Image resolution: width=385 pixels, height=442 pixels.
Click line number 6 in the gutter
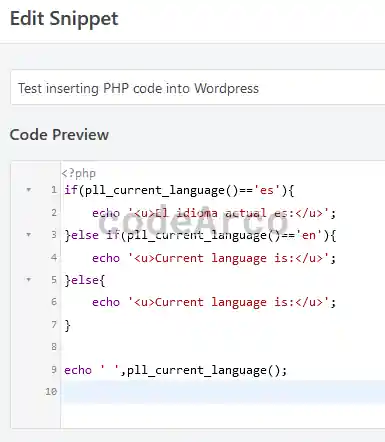54,302
